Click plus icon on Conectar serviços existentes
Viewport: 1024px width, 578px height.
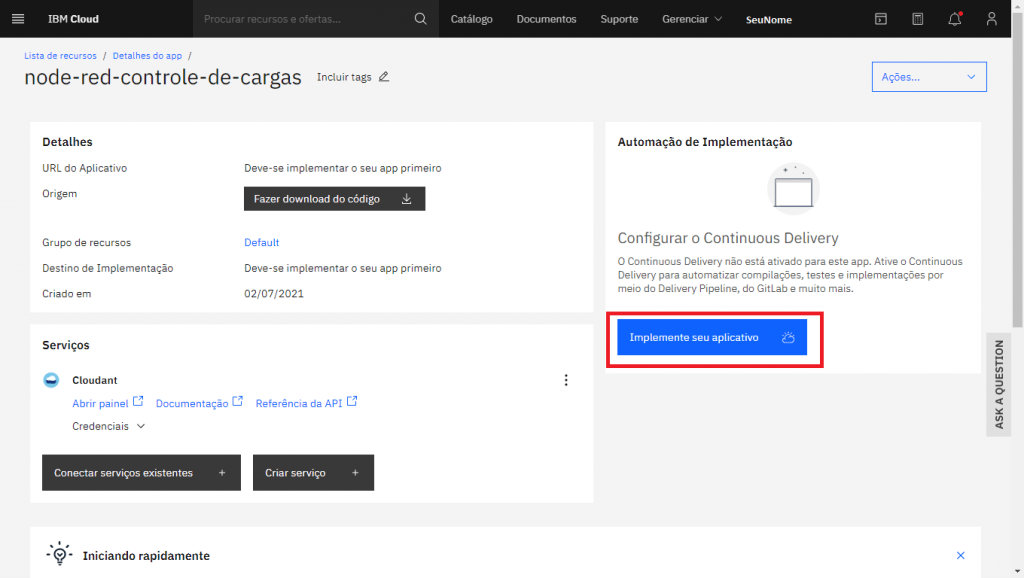[x=222, y=472]
